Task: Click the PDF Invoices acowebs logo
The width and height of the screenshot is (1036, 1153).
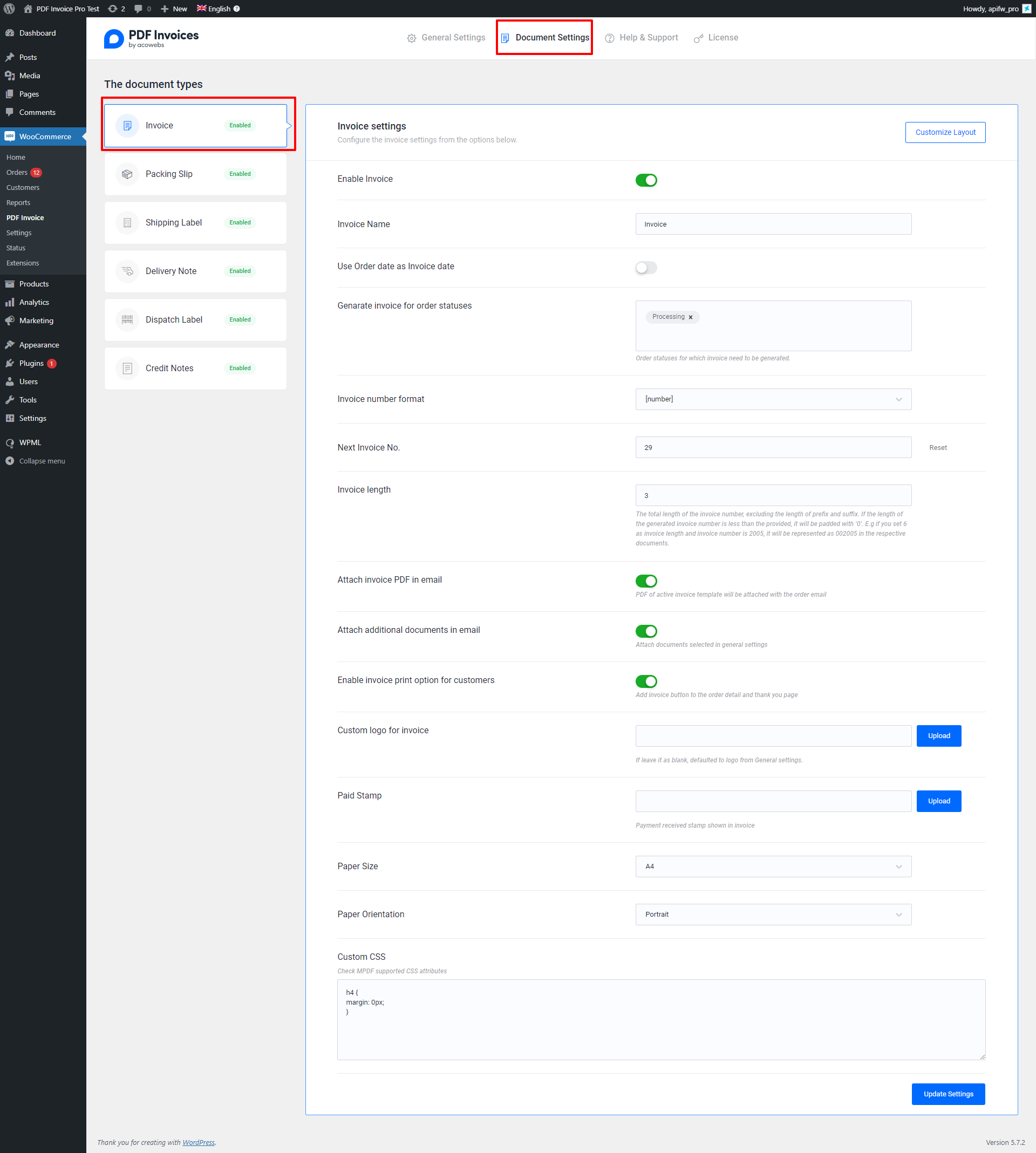Action: point(151,38)
